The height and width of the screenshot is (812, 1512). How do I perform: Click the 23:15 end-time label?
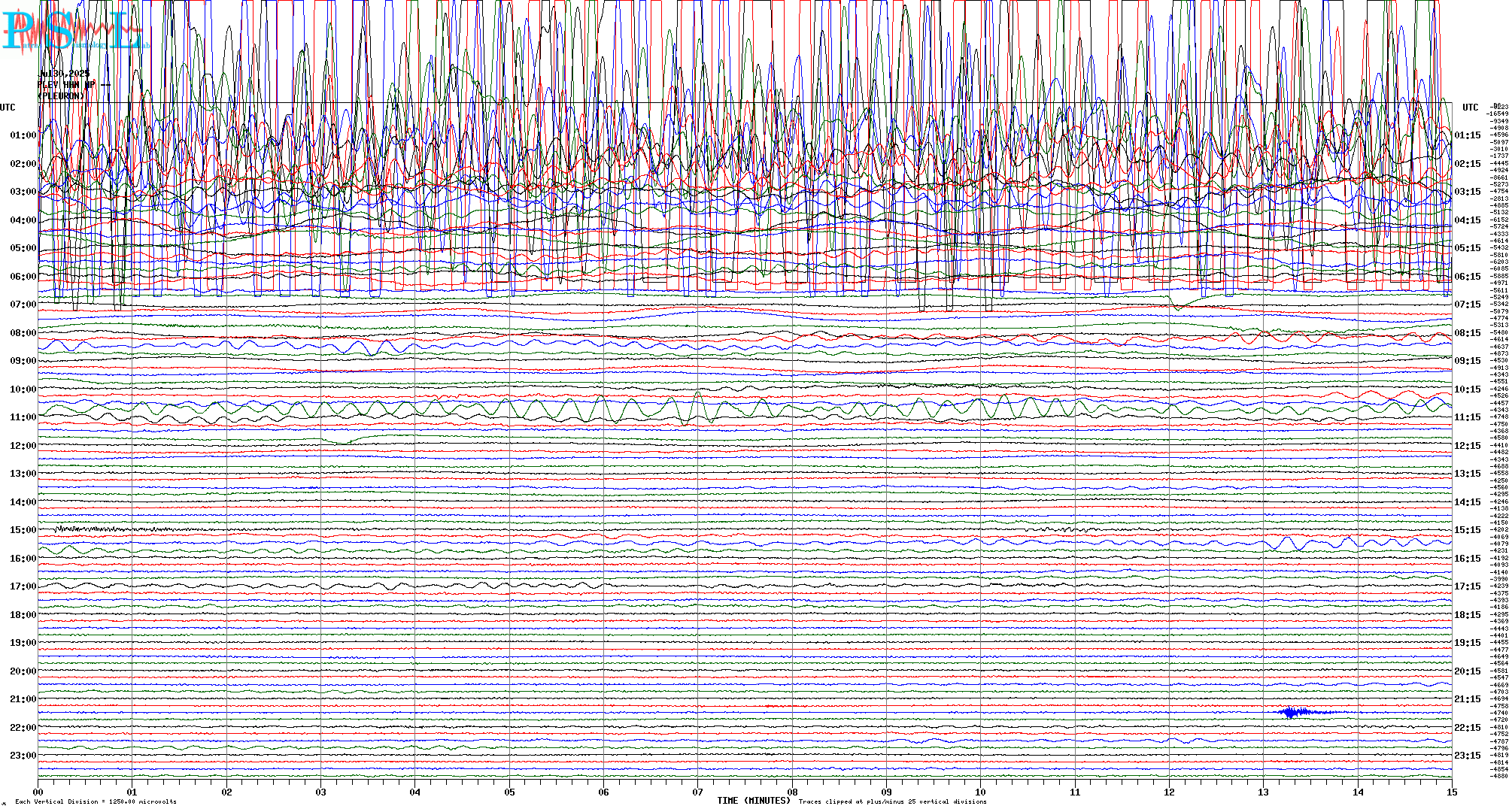tap(1468, 756)
